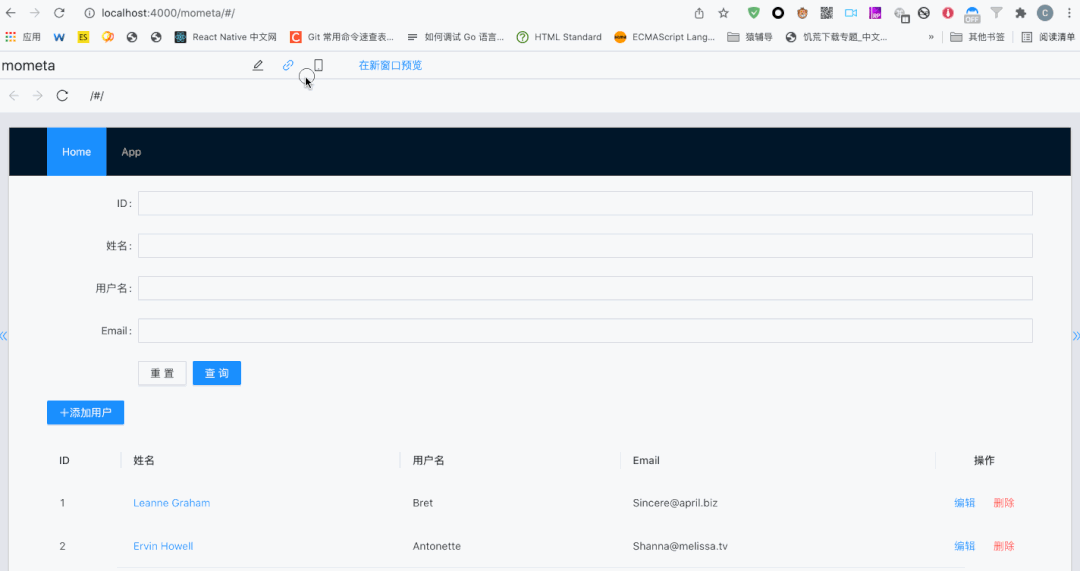Click 删除 for Leanne Graham row
Screen dimensions: 1080x571
coord(1004,503)
